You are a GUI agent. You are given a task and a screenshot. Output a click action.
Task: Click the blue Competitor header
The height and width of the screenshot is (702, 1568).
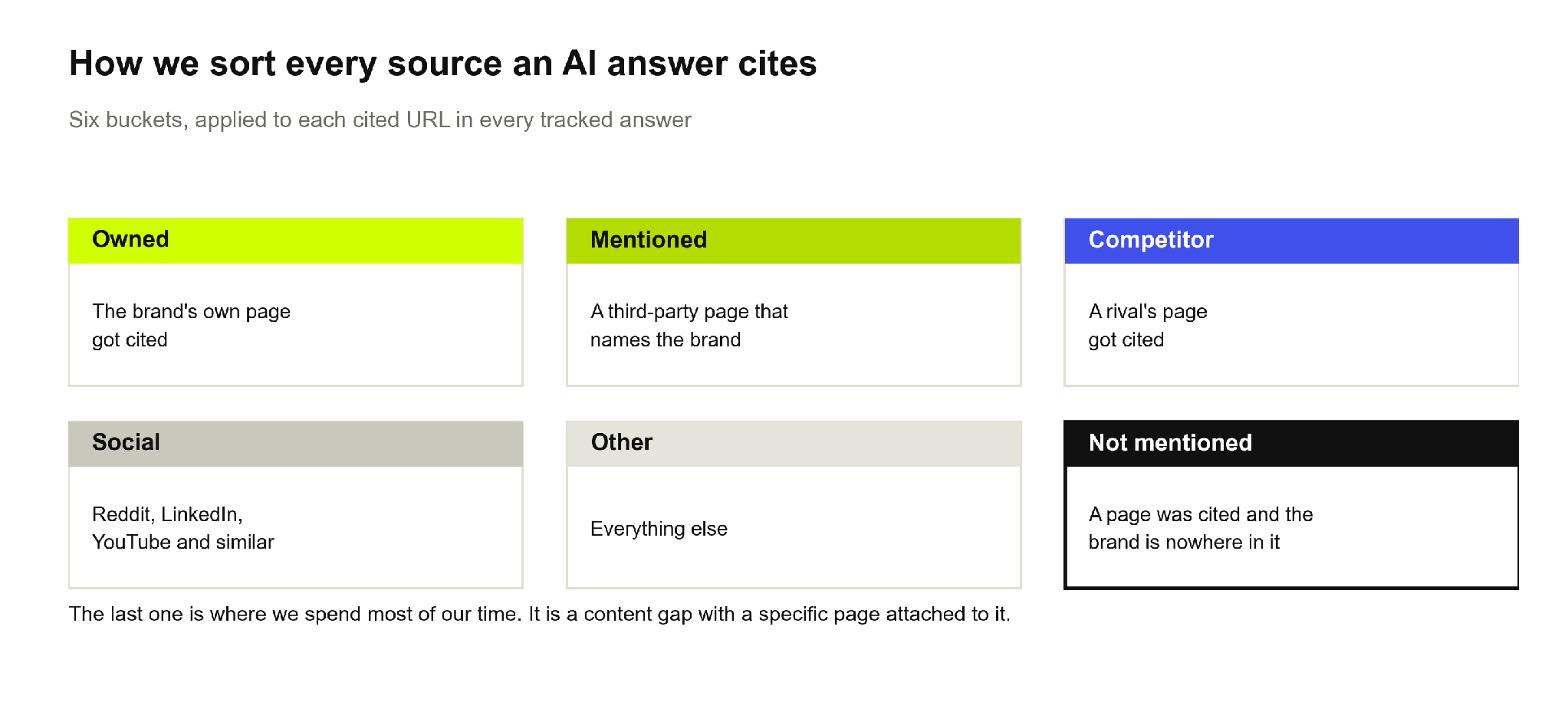(x=1291, y=241)
